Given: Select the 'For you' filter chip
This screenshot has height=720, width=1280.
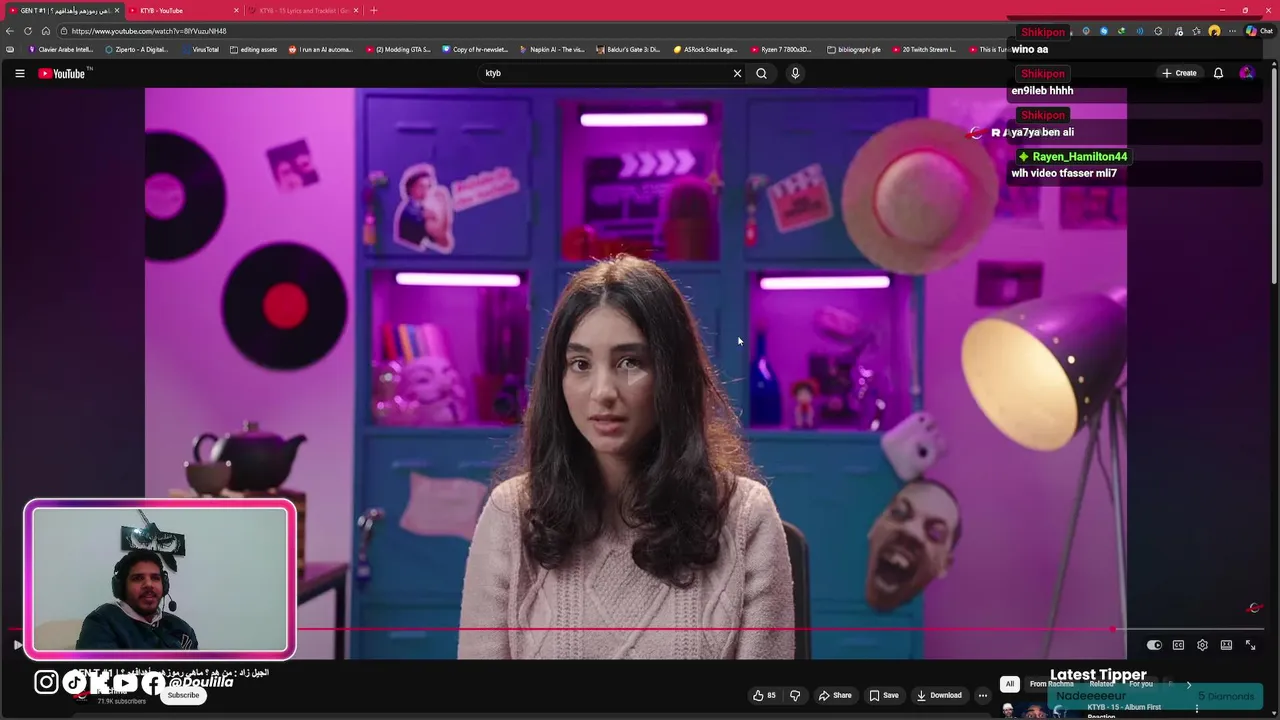Looking at the screenshot, I should click(1141, 684).
